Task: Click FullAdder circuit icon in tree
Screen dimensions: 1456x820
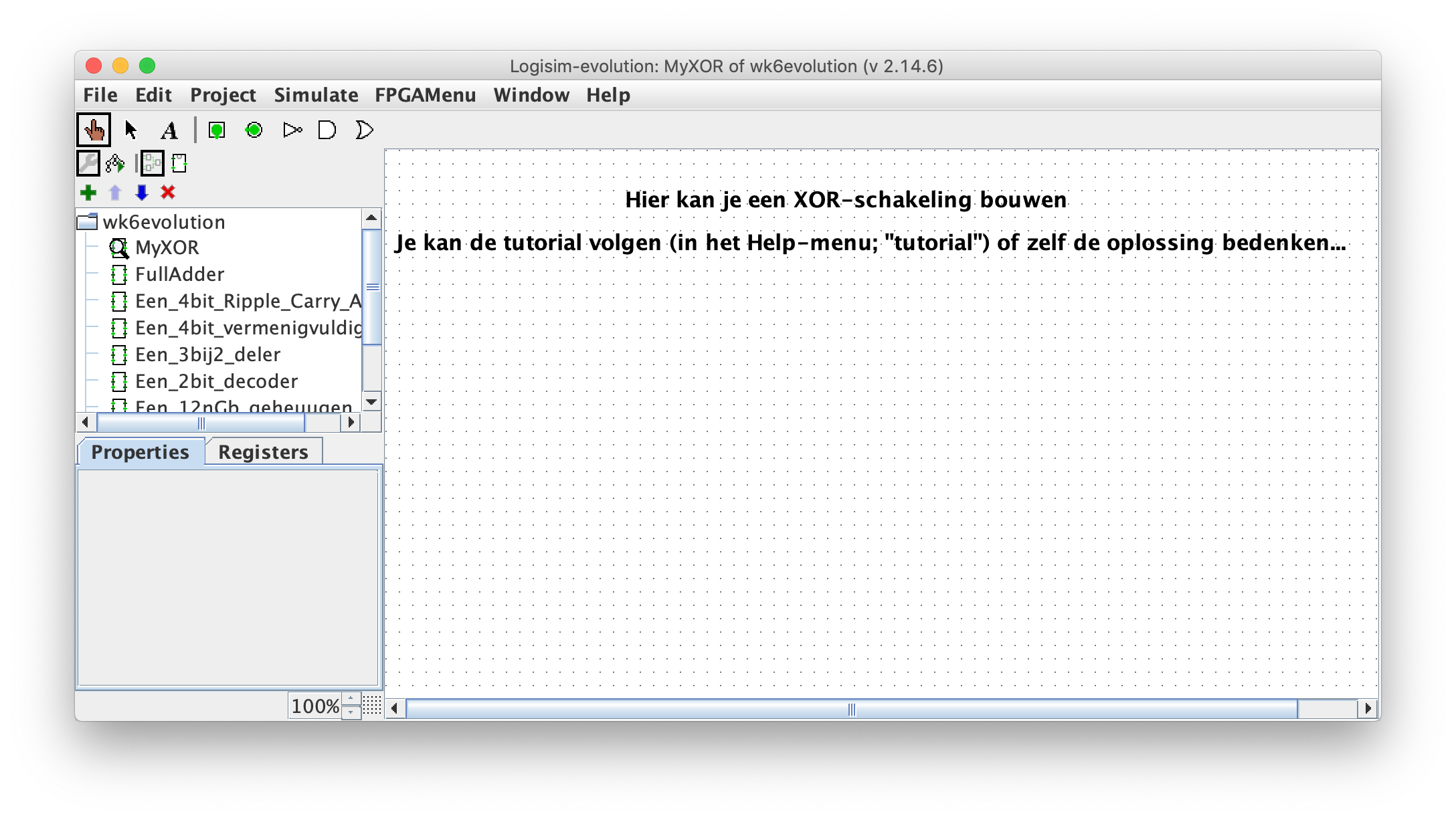Action: click(x=119, y=274)
